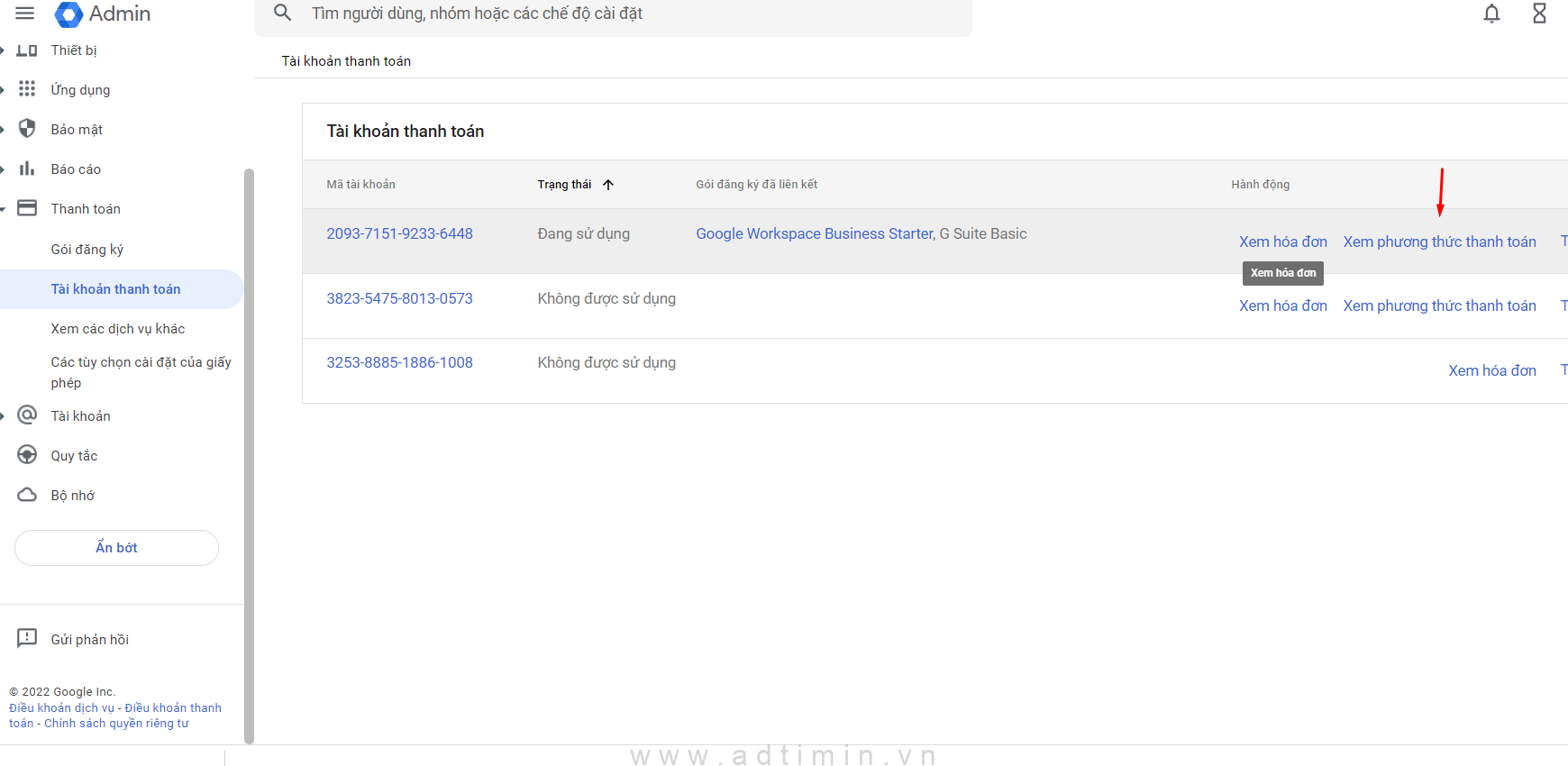Click G Suite Basic subscription text
The height and width of the screenshot is (766, 1568).
pos(983,233)
